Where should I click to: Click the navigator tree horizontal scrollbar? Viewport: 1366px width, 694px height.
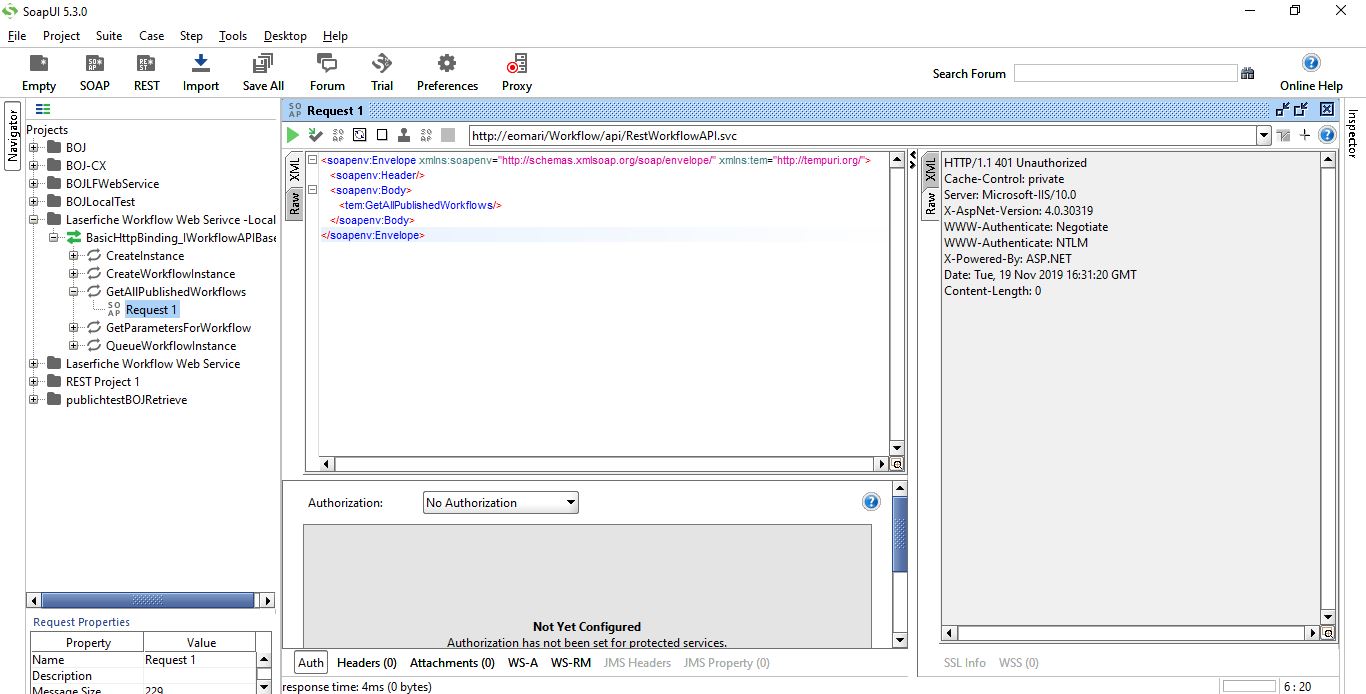tap(150, 601)
